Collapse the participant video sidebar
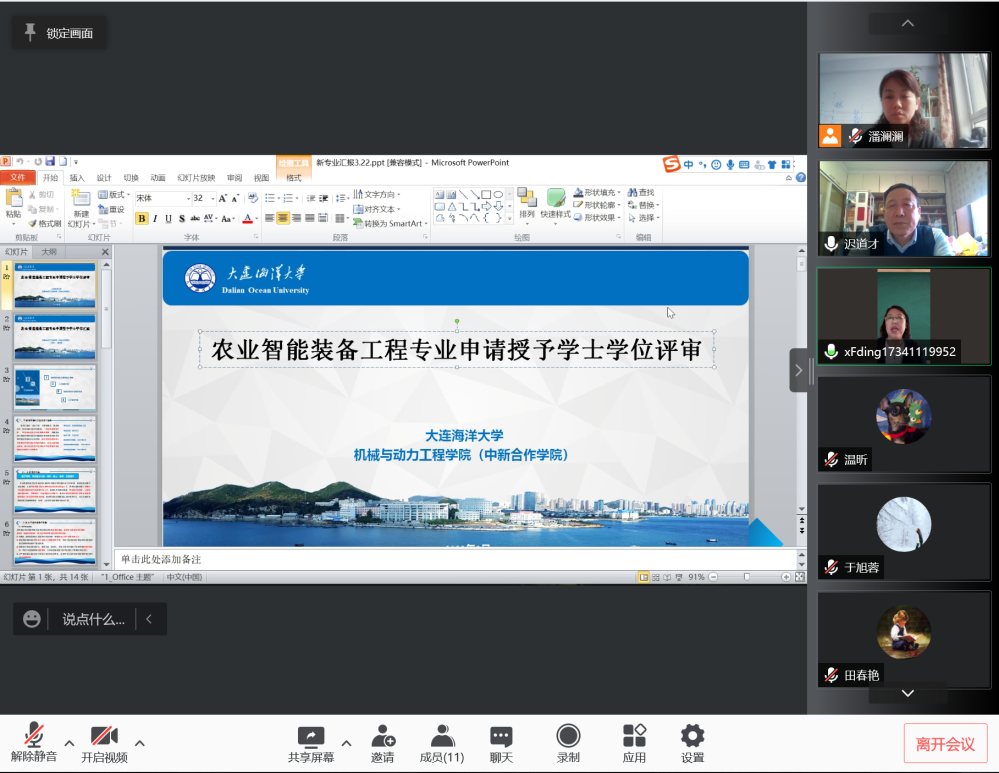The height and width of the screenshot is (773, 999). (x=798, y=370)
